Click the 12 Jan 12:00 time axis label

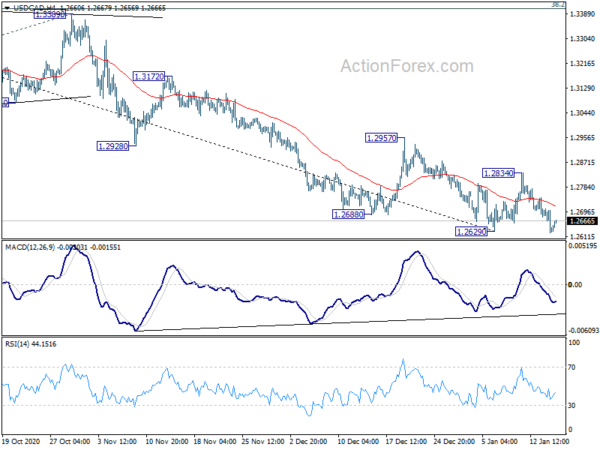[x=550, y=441]
